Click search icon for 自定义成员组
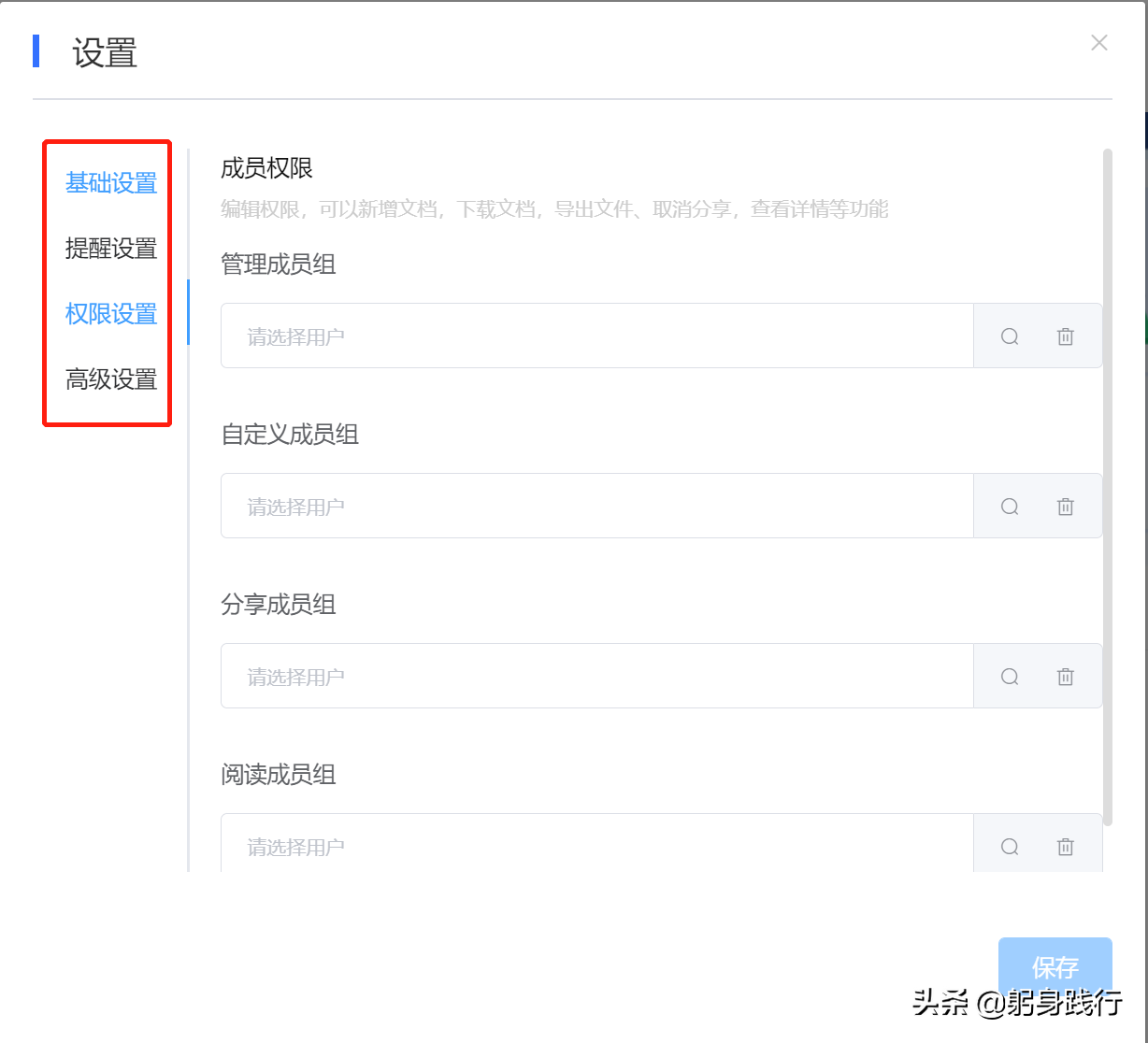This screenshot has height=1043, width=1148. click(1010, 507)
